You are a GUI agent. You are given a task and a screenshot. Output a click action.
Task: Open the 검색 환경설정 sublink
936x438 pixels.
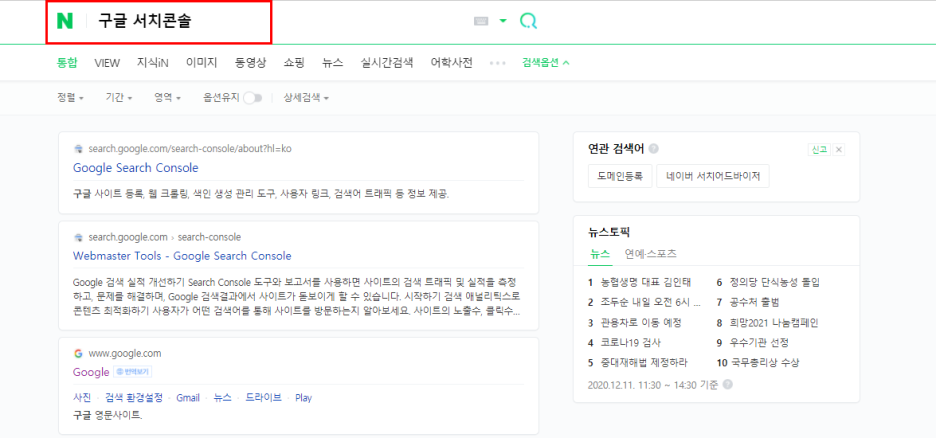coord(134,398)
